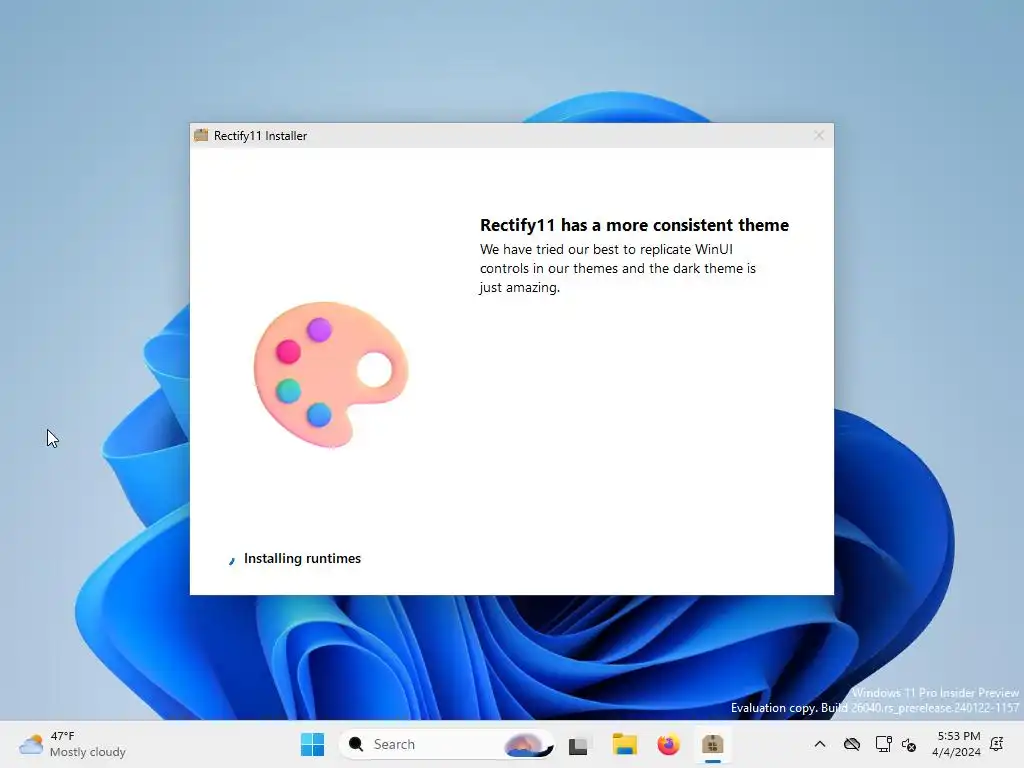Screen dimensions: 1024x768
Task: Open the weather widget showing 47°F
Action: pos(72,744)
